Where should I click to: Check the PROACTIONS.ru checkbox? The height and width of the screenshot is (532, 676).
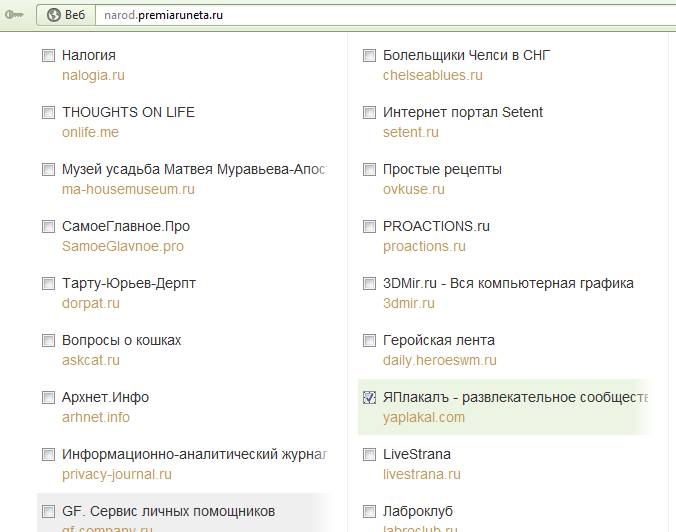coord(369,226)
